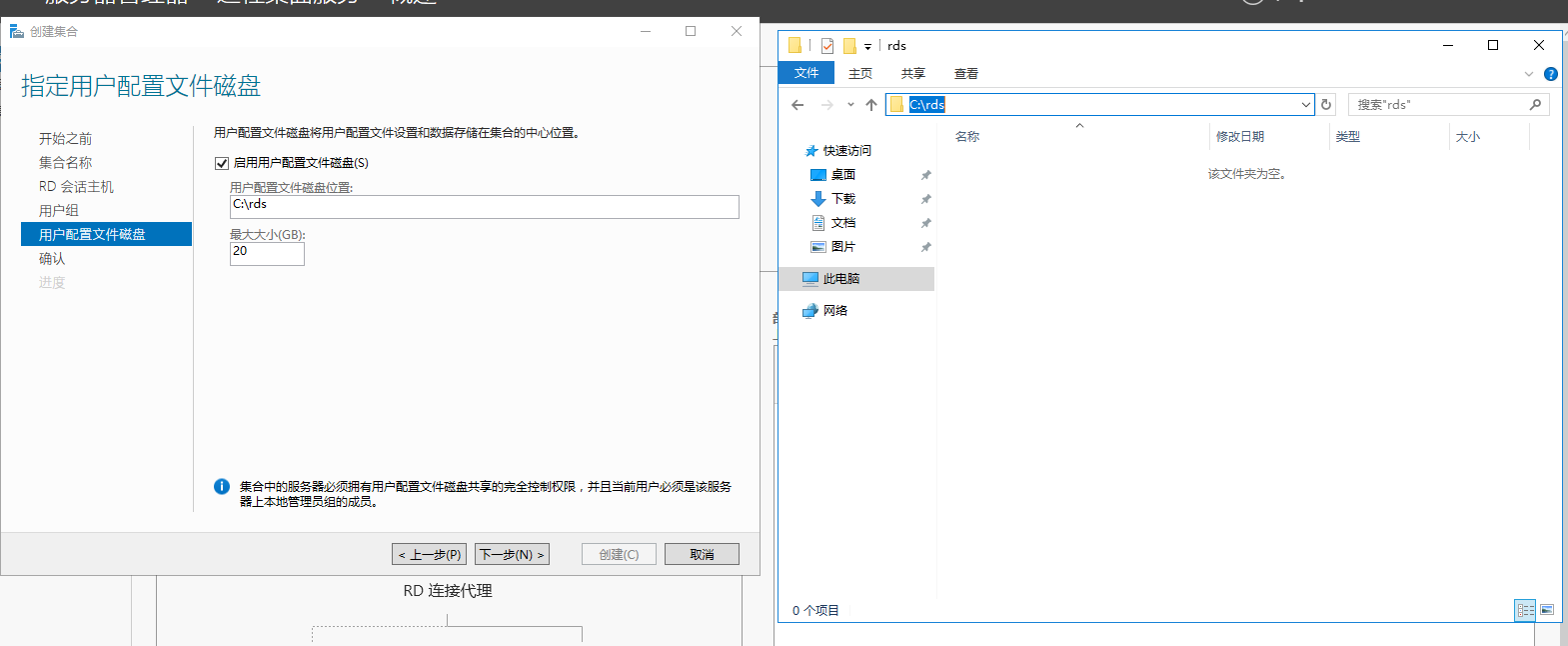This screenshot has height=646, width=1568.
Task: Switch to details view icon
Action: coord(1525,610)
